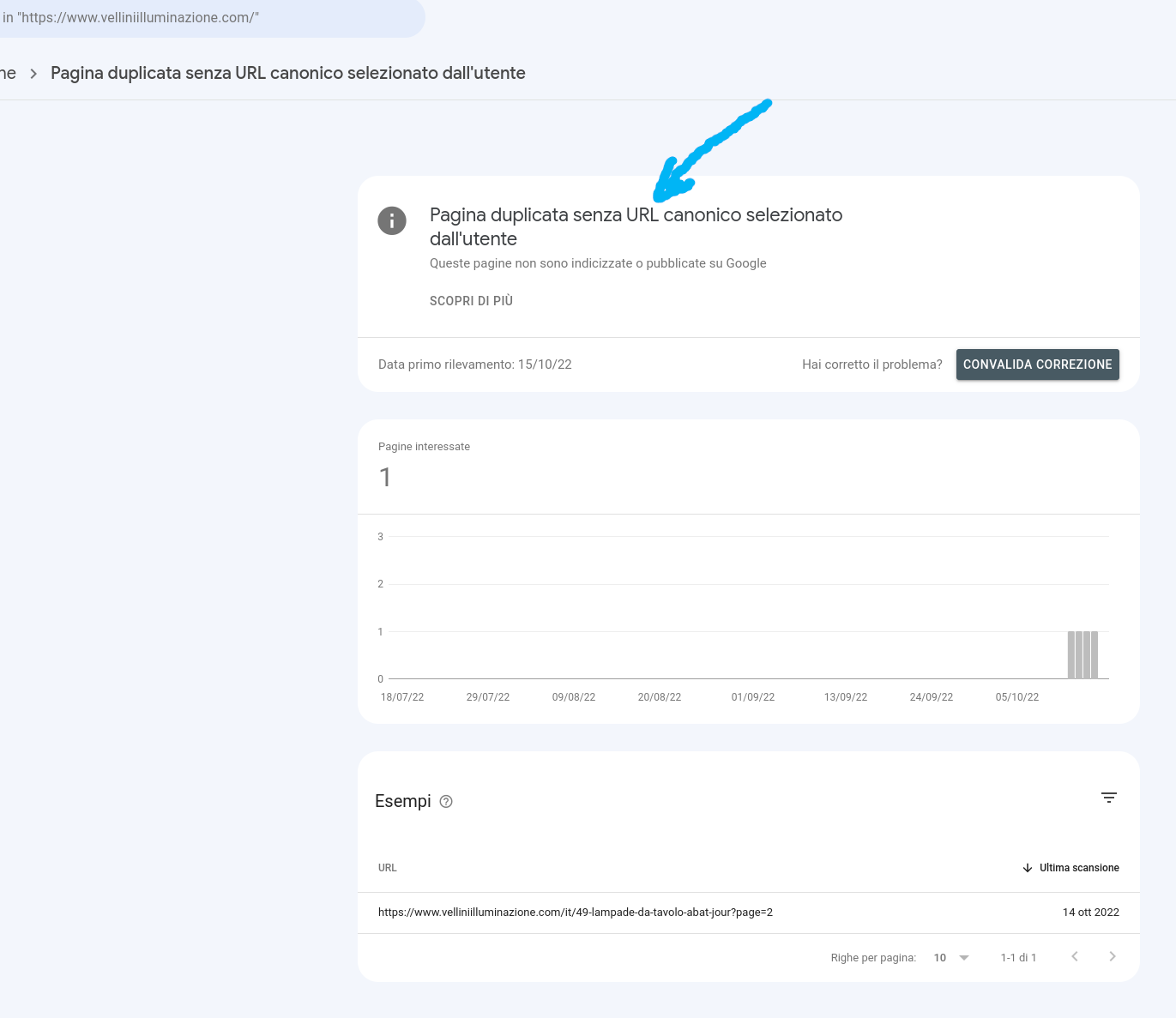This screenshot has width=1176, height=1018.
Task: Select the truncated breadcrumb item before the title
Action: pyautogui.click(x=7, y=73)
